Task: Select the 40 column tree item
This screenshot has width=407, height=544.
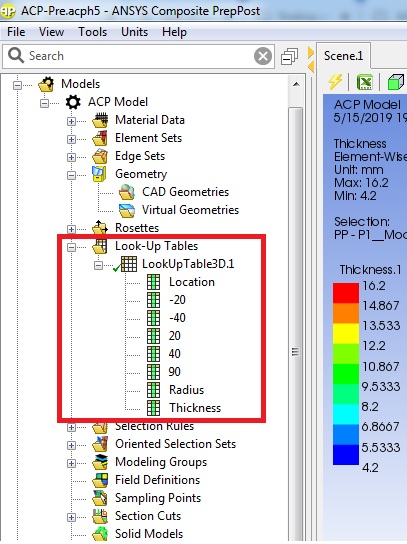Action: (175, 354)
